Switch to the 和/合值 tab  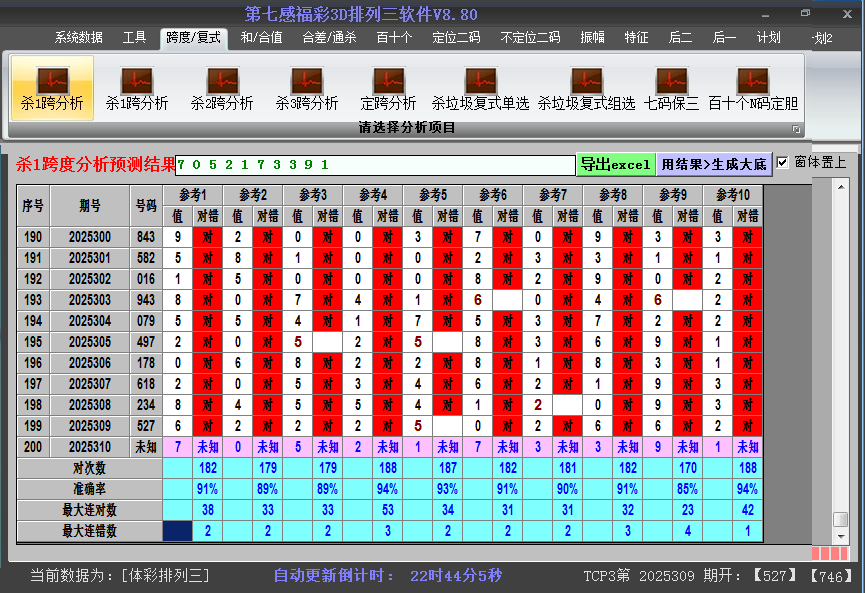click(261, 38)
